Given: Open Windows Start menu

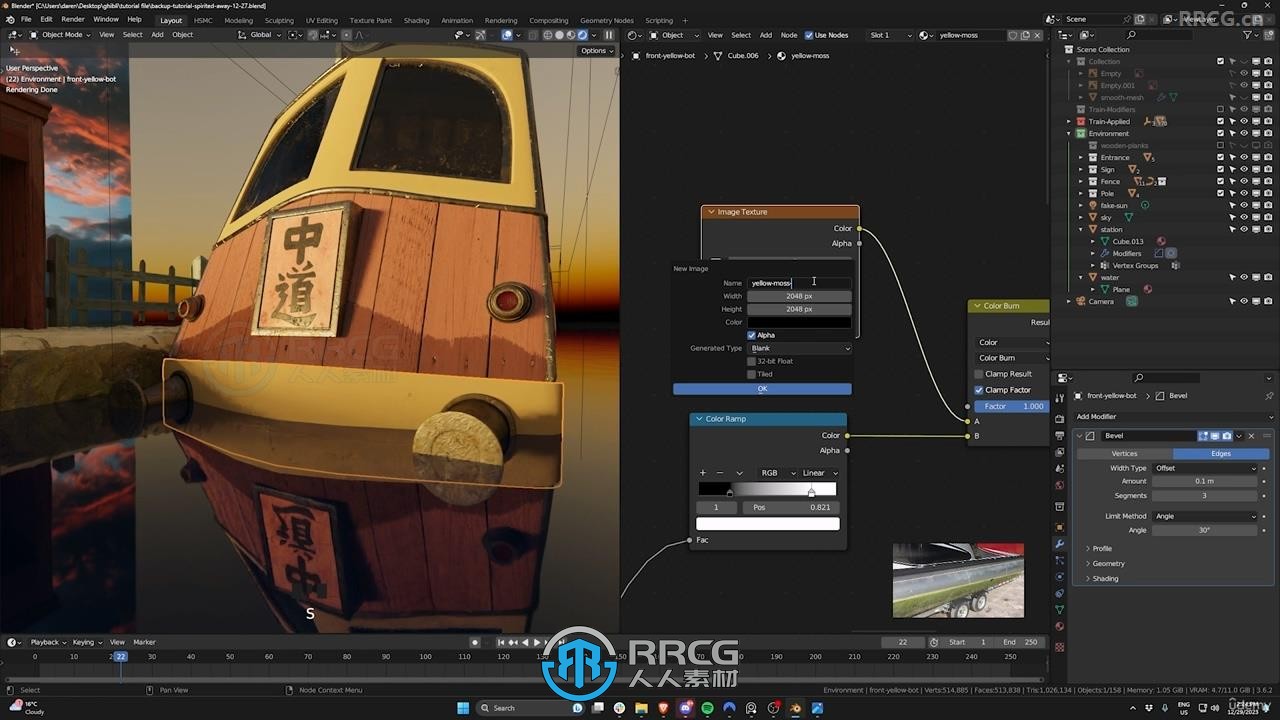Looking at the screenshot, I should 463,708.
